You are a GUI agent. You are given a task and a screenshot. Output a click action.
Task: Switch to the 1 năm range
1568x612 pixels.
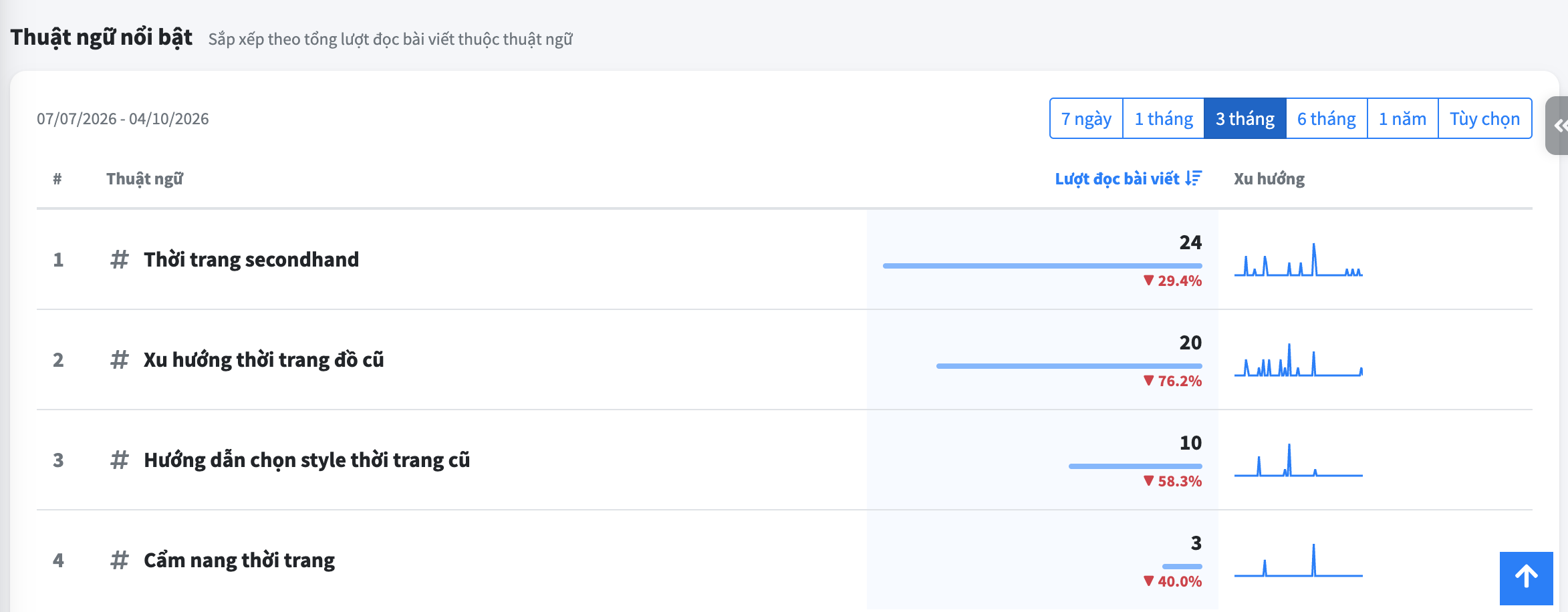[x=1403, y=118]
